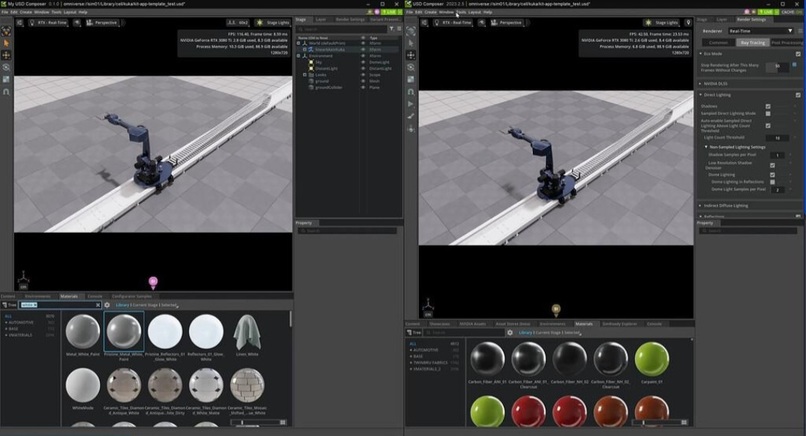Viewport: 806px width, 436px height.
Task: Select the arrow selection tool in left window
Action: [6, 43]
